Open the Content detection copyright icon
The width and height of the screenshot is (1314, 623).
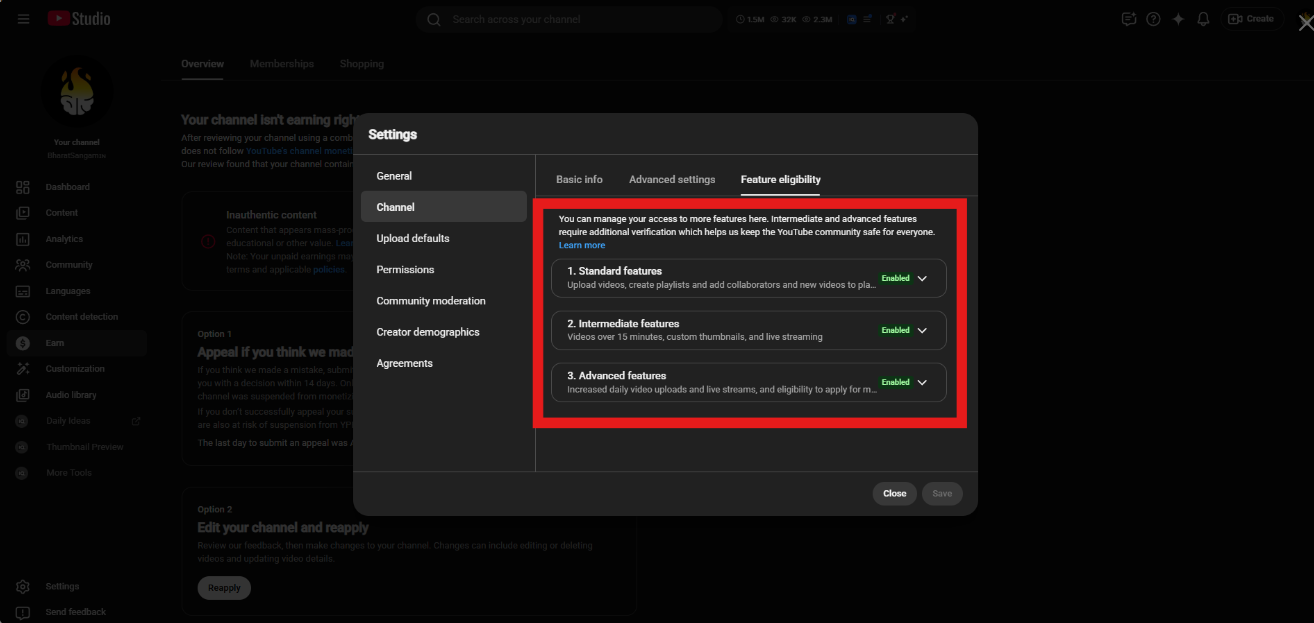tap(23, 317)
